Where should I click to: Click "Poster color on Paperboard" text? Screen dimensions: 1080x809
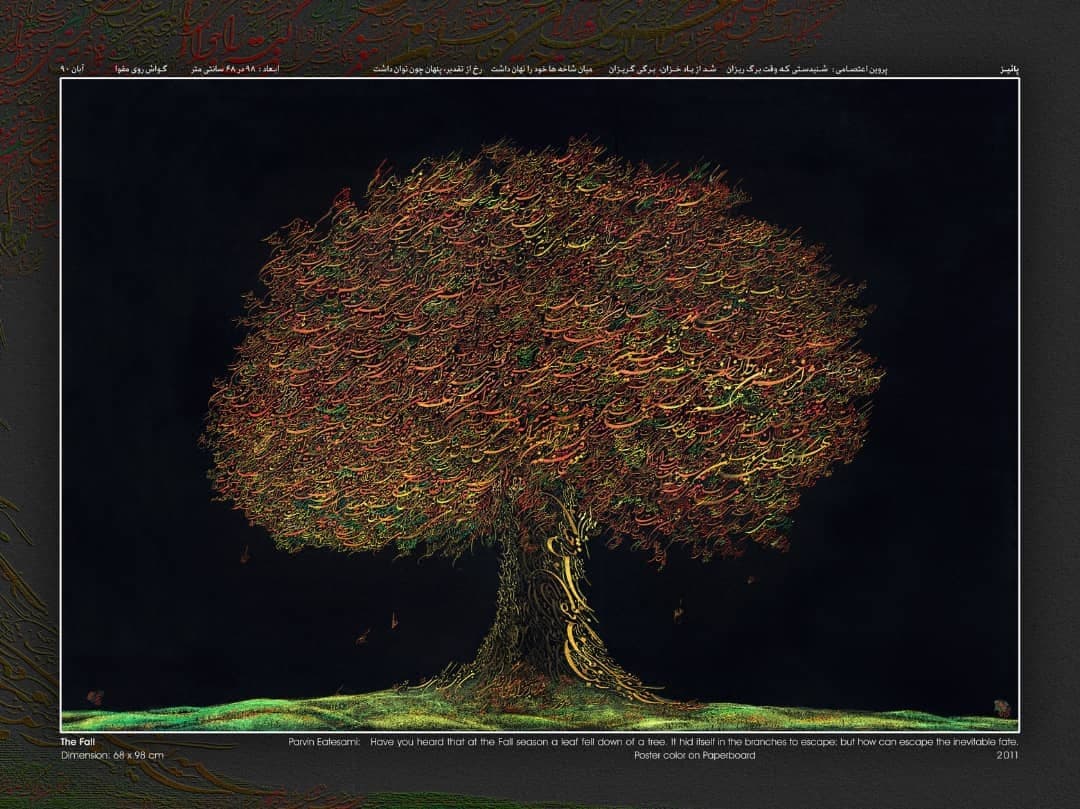[695, 755]
